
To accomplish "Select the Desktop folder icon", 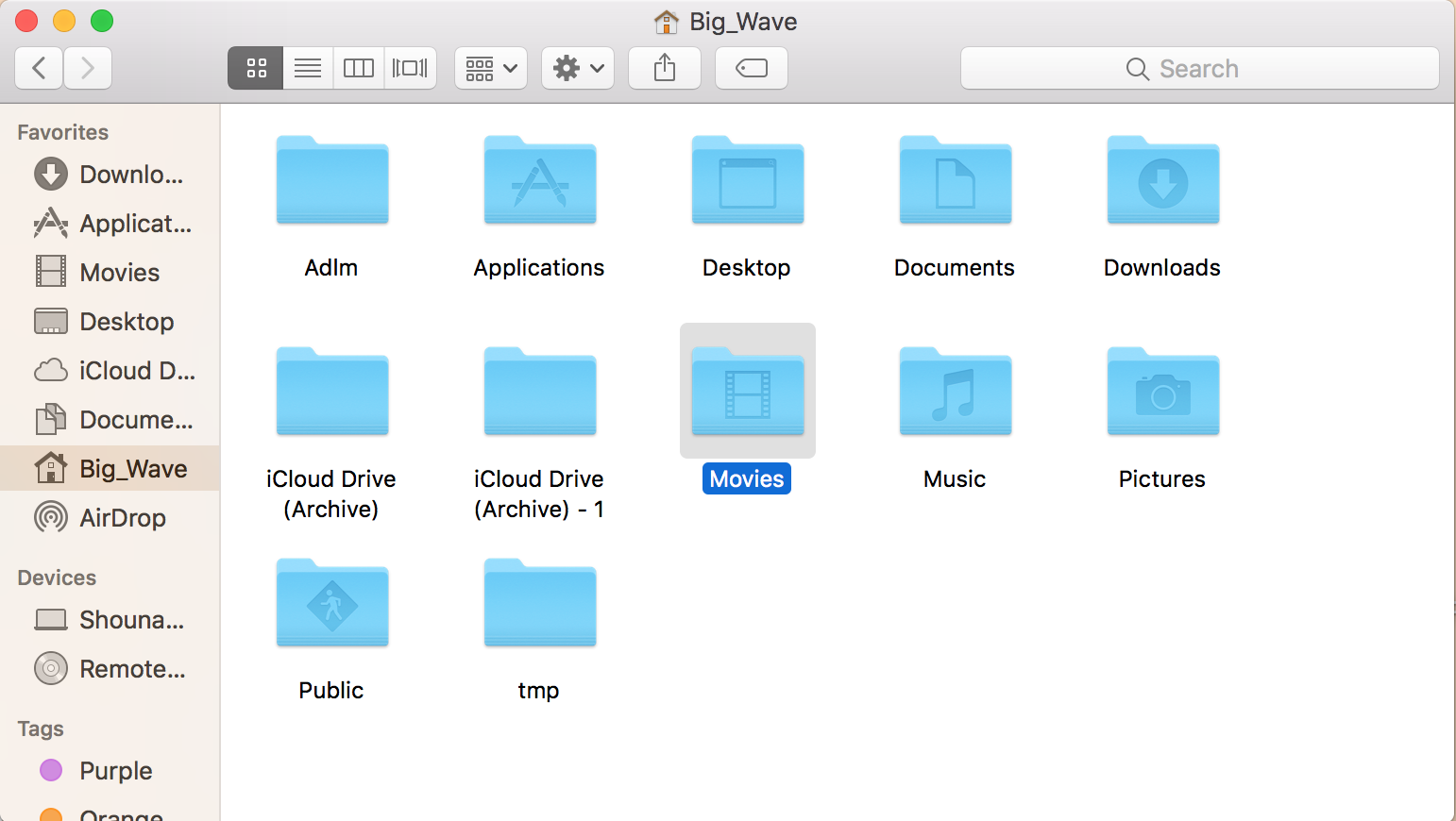I will click(748, 179).
